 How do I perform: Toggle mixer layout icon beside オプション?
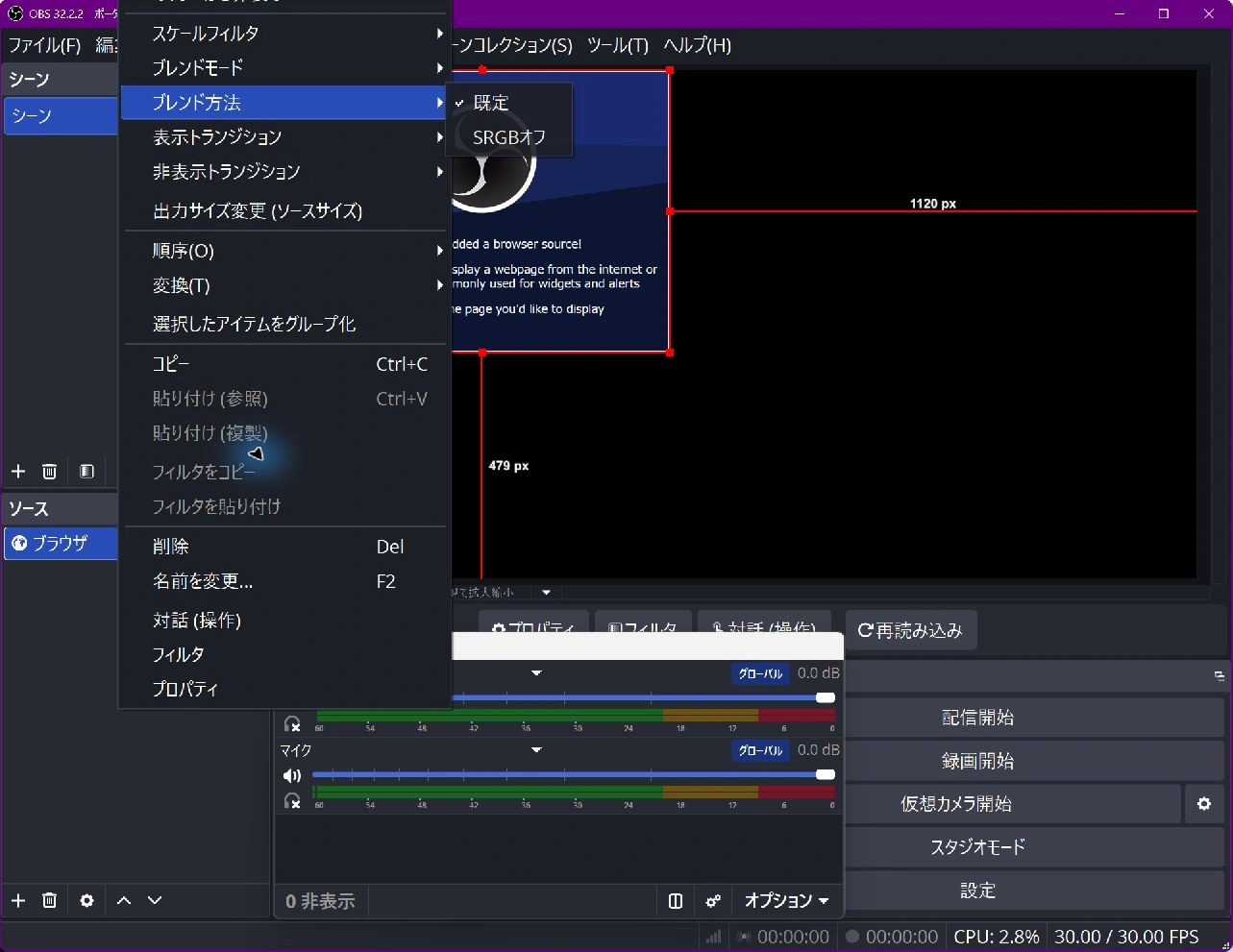coord(676,901)
